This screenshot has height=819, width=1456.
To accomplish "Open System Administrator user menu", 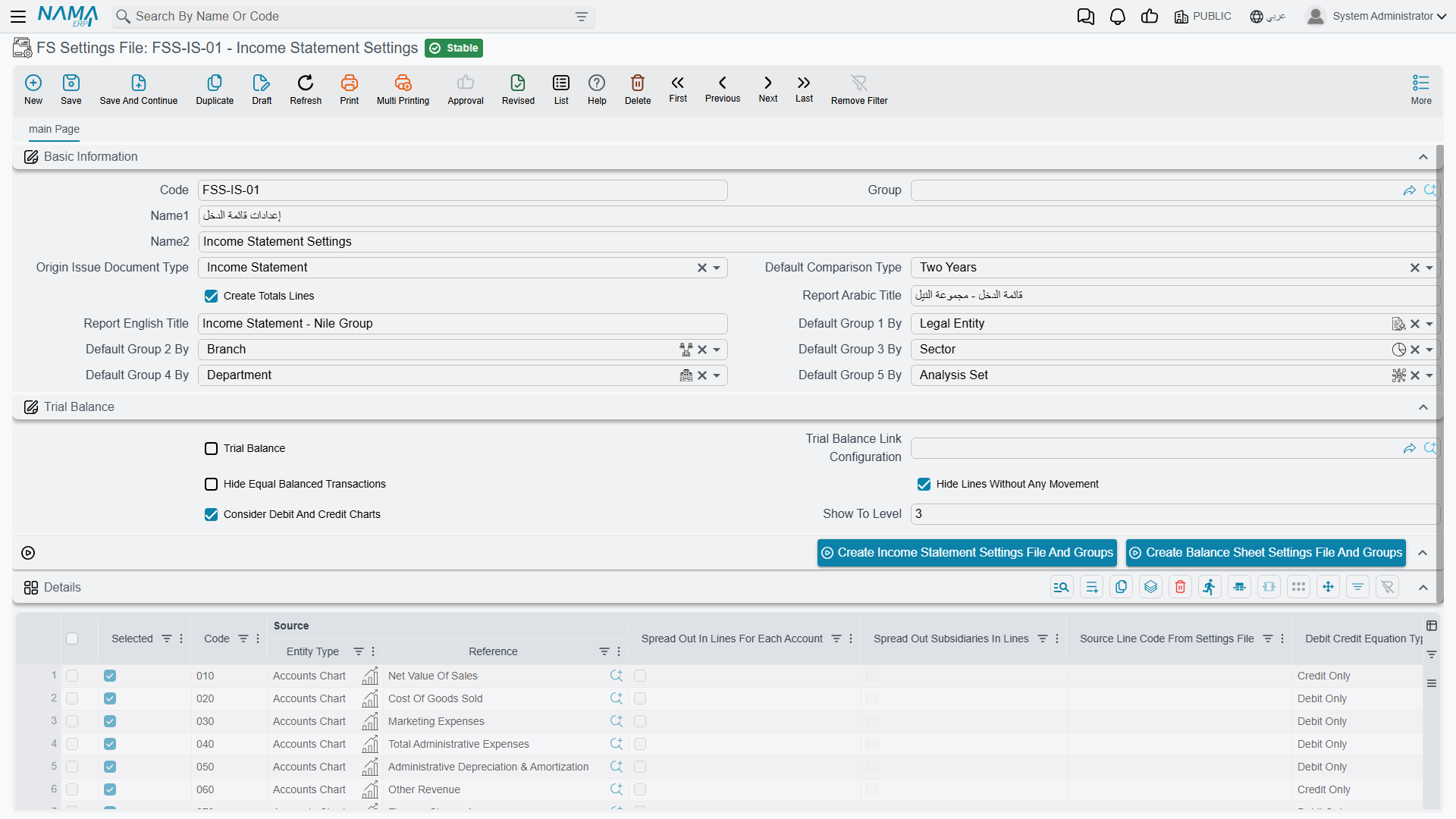I will point(1376,17).
